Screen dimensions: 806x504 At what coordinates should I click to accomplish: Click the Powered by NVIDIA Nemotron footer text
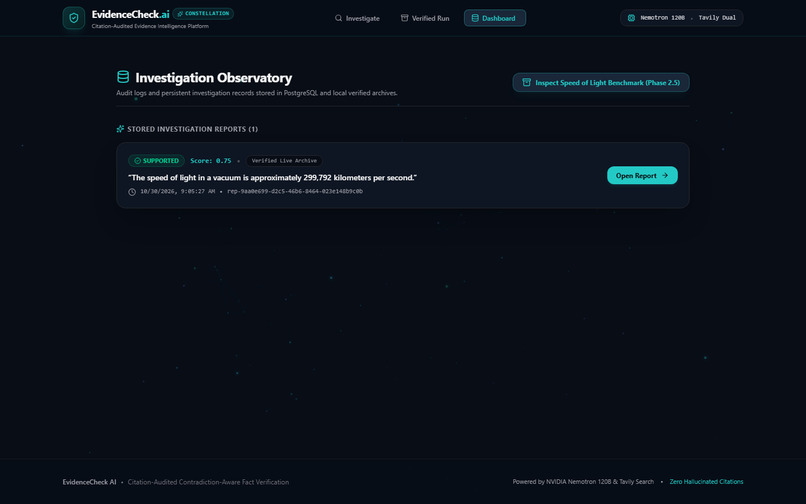click(x=583, y=482)
